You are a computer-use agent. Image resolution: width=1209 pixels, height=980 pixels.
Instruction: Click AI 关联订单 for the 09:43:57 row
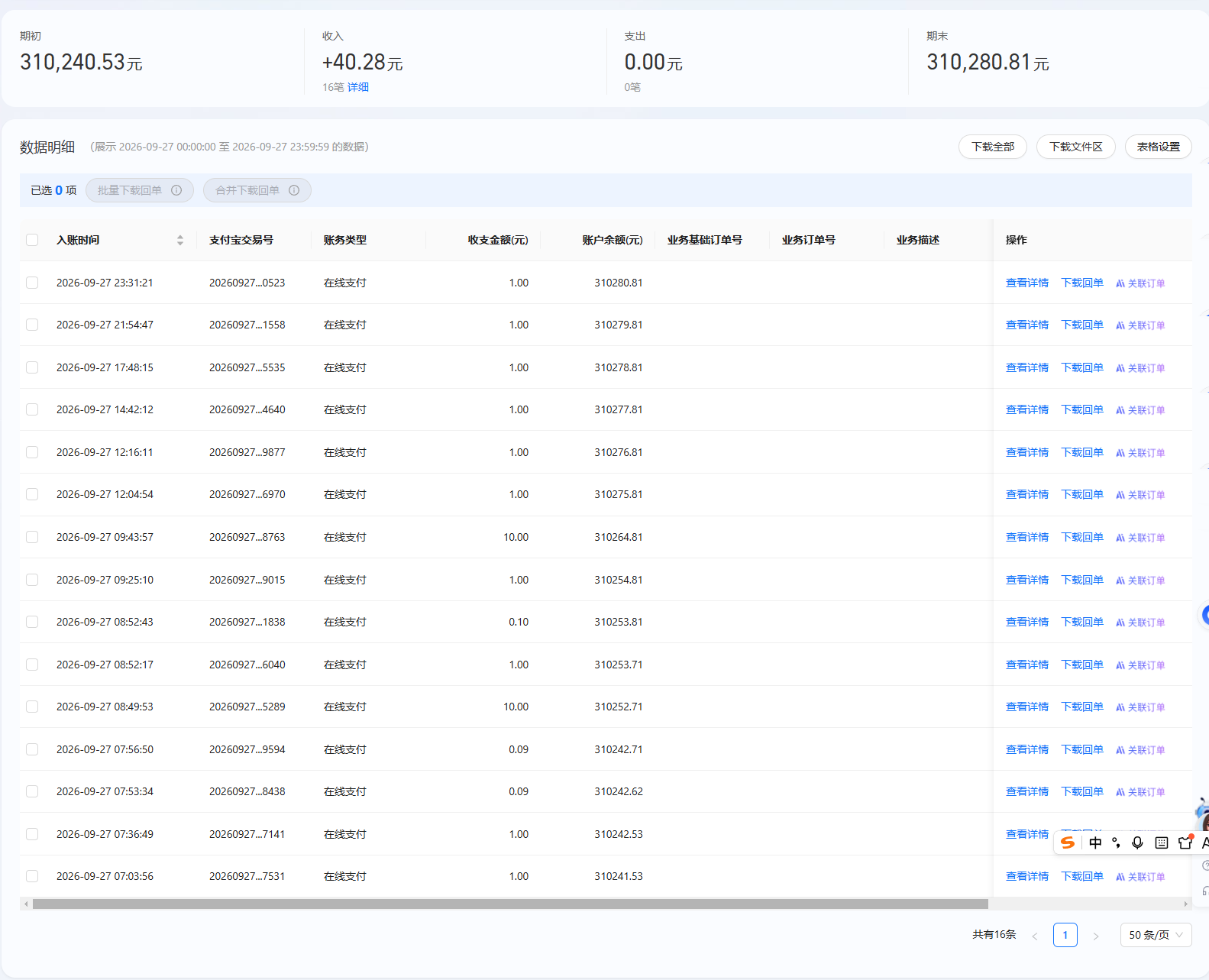click(x=1140, y=538)
